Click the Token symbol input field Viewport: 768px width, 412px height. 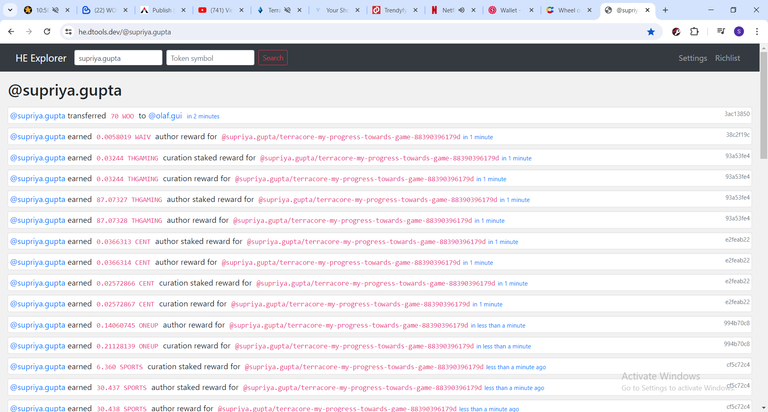pos(210,58)
